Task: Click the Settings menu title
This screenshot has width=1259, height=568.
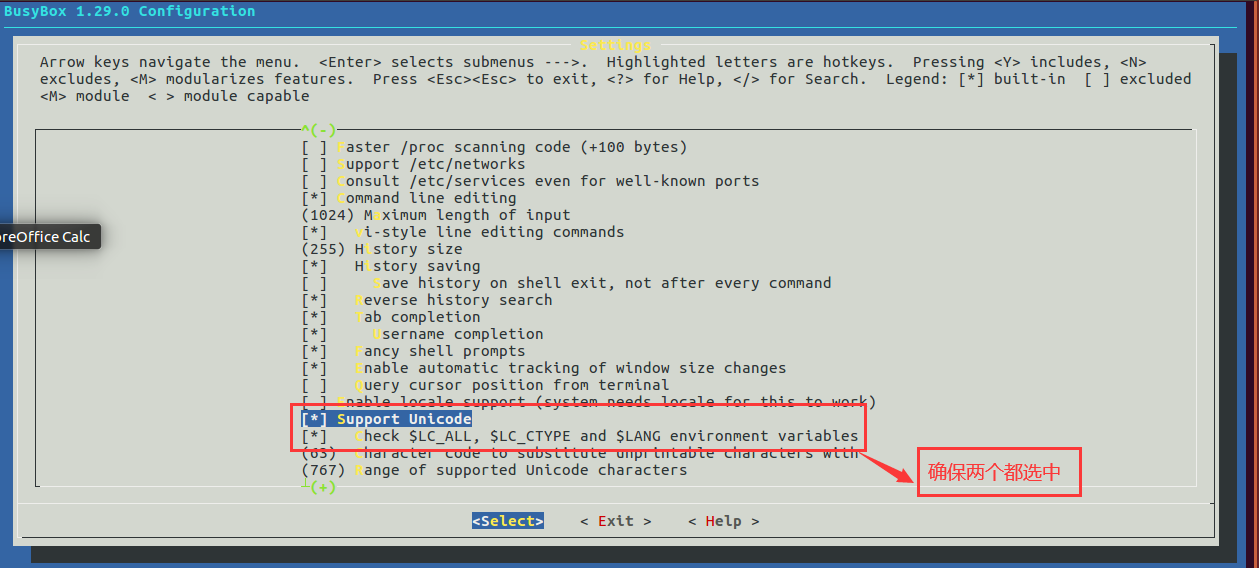Action: pos(616,45)
